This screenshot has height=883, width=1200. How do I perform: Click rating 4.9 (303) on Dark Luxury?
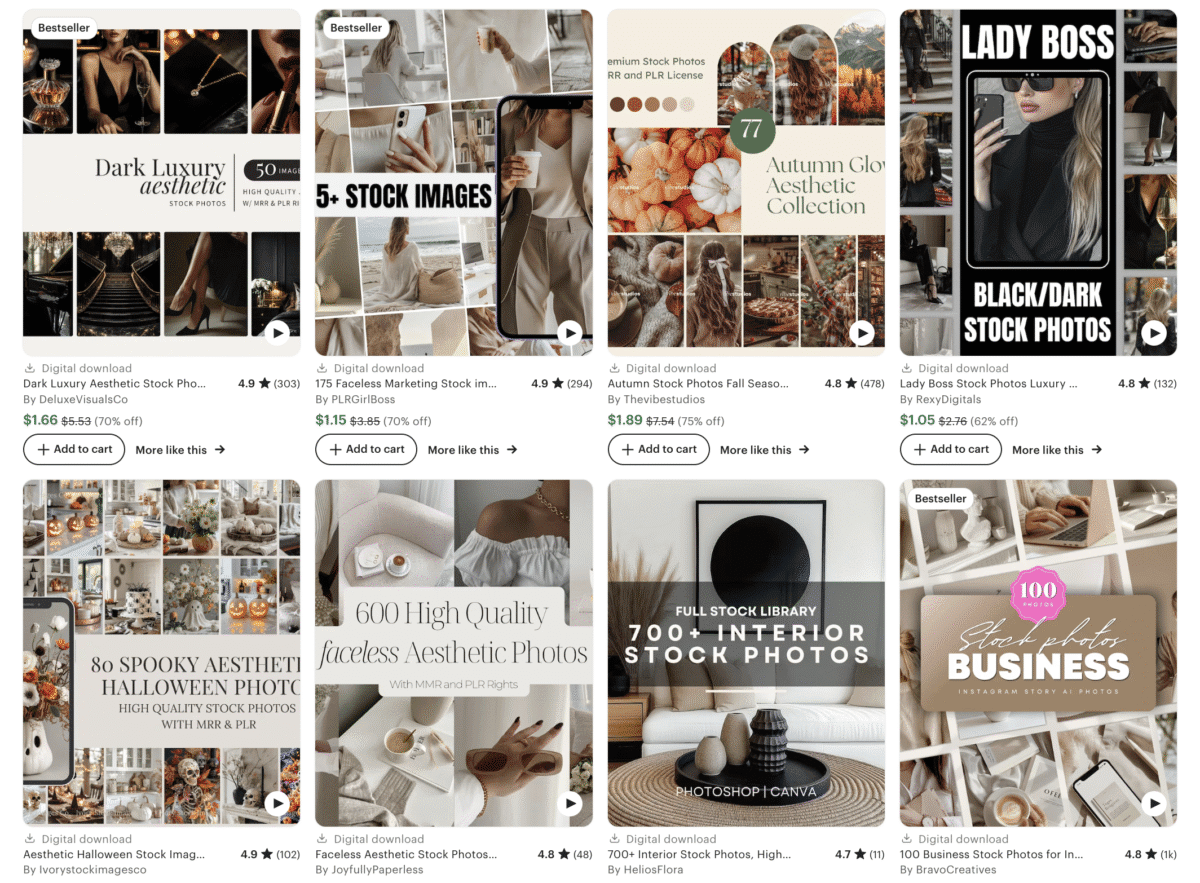[x=269, y=384]
